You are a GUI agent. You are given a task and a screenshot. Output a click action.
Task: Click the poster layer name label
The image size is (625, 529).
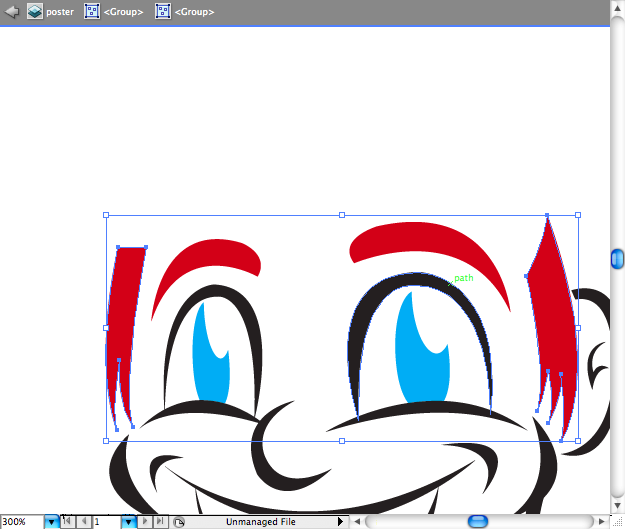60,12
